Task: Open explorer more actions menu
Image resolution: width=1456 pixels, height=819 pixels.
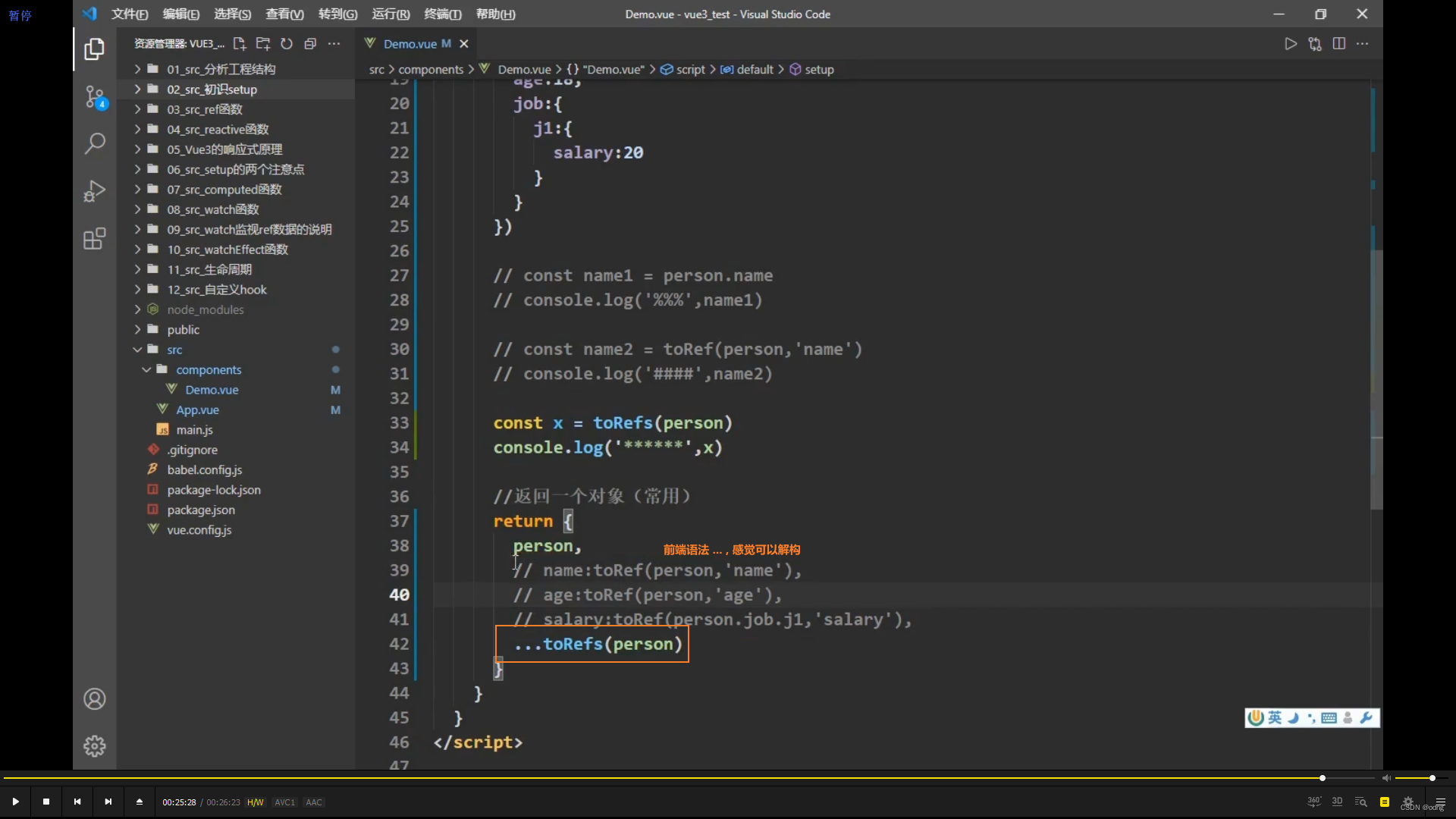Action: 334,44
